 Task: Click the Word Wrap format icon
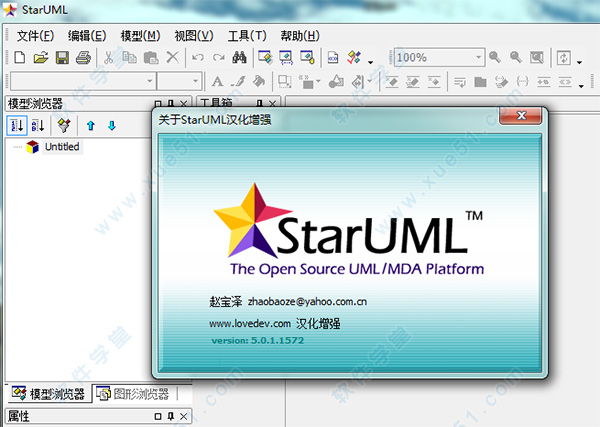460,82
